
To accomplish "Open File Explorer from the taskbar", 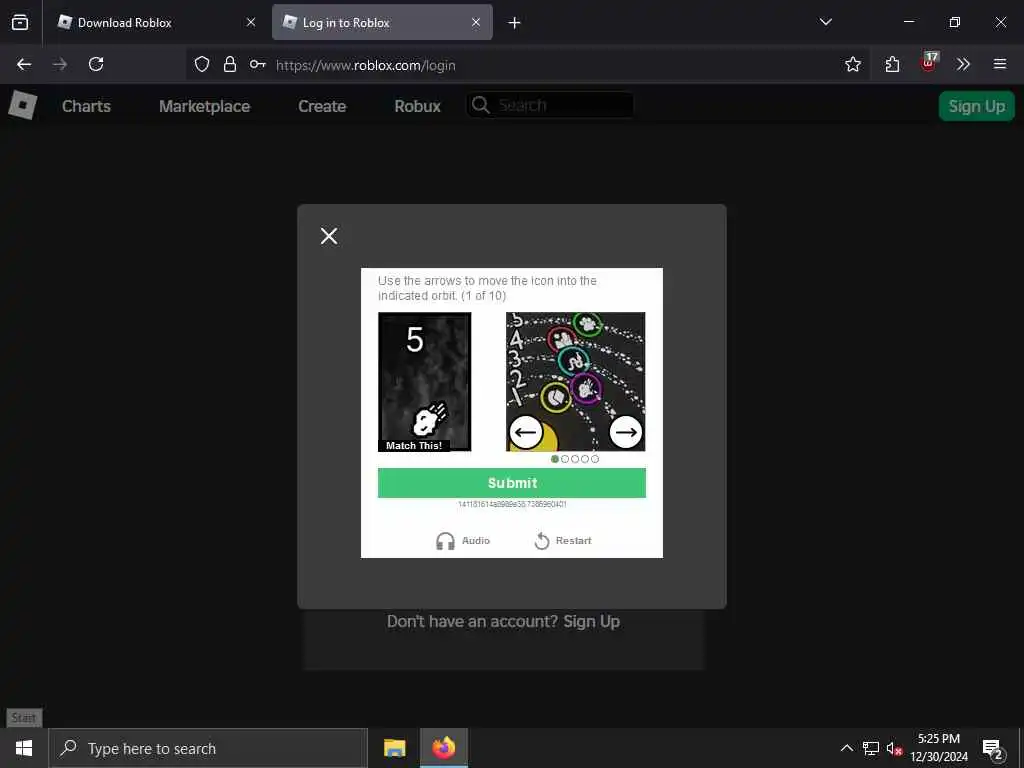I will click(394, 748).
